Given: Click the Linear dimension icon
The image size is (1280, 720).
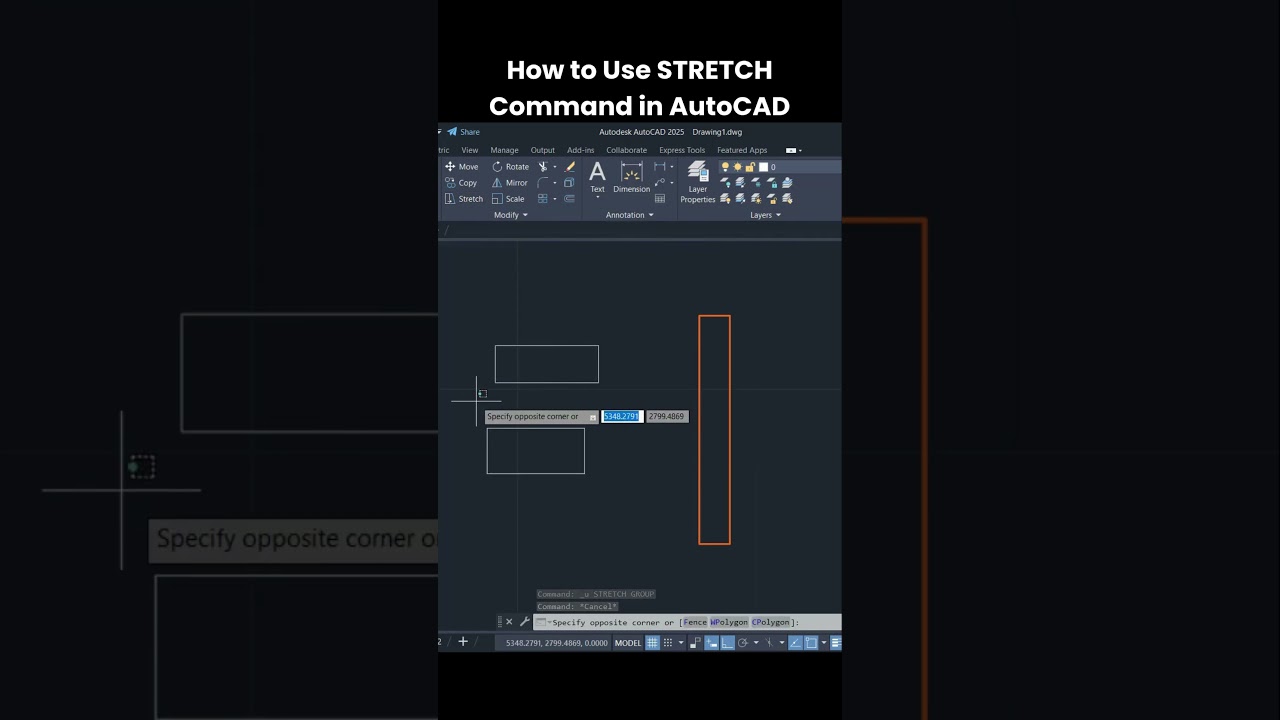Looking at the screenshot, I should tap(660, 167).
